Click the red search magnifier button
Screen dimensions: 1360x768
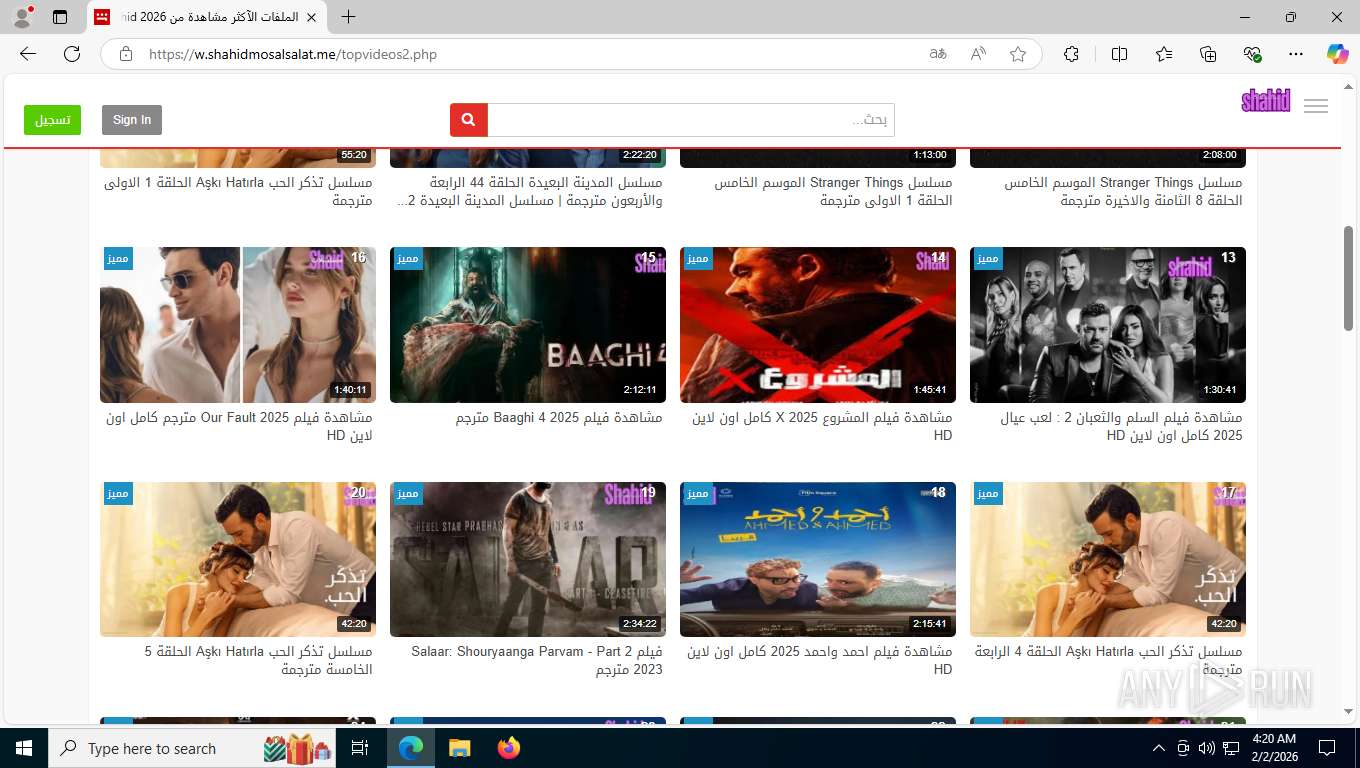tap(469, 120)
